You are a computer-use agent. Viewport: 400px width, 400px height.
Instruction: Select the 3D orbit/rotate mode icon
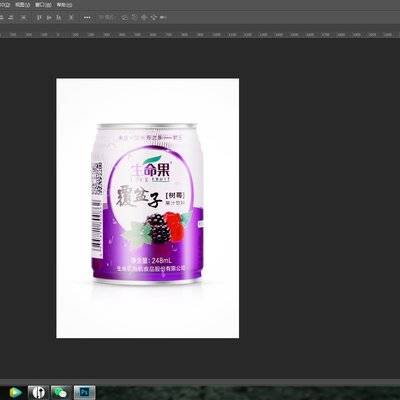(x=124, y=18)
